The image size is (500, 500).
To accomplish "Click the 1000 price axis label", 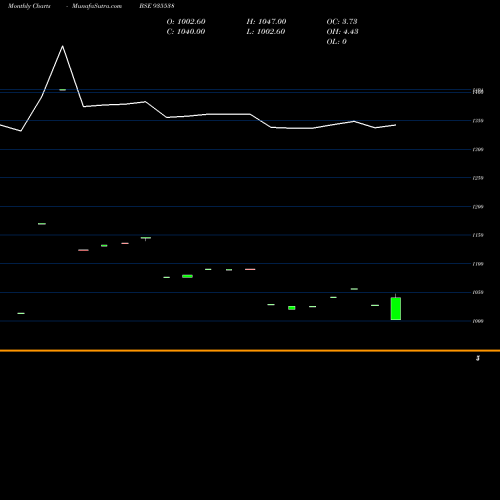I will pos(478,321).
